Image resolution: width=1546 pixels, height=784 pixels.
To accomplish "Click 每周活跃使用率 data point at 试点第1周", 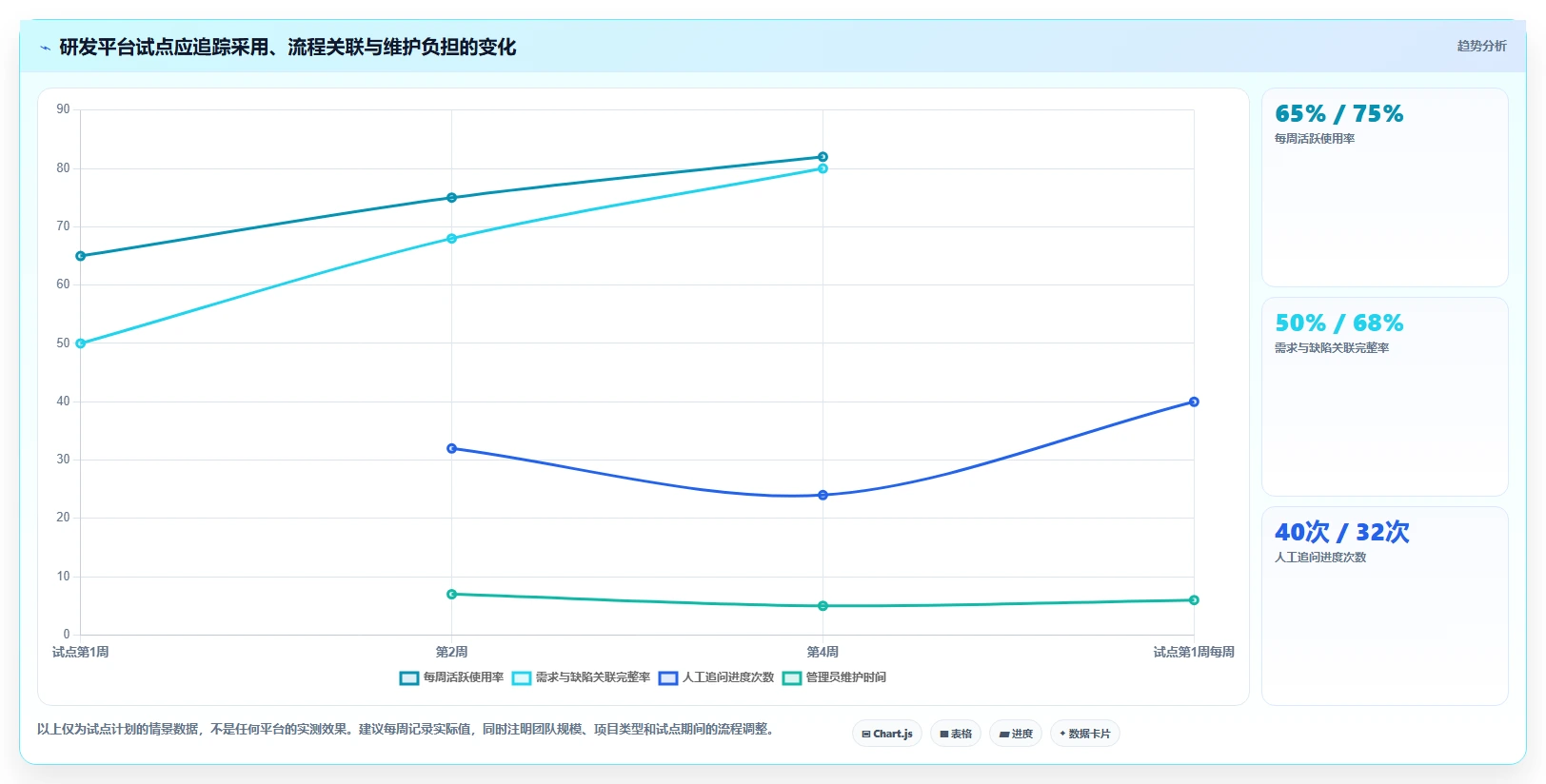I will pos(80,256).
